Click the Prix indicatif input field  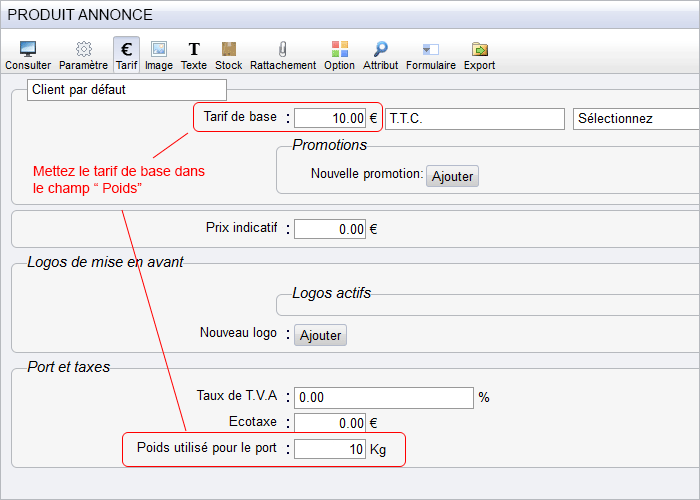click(x=330, y=229)
